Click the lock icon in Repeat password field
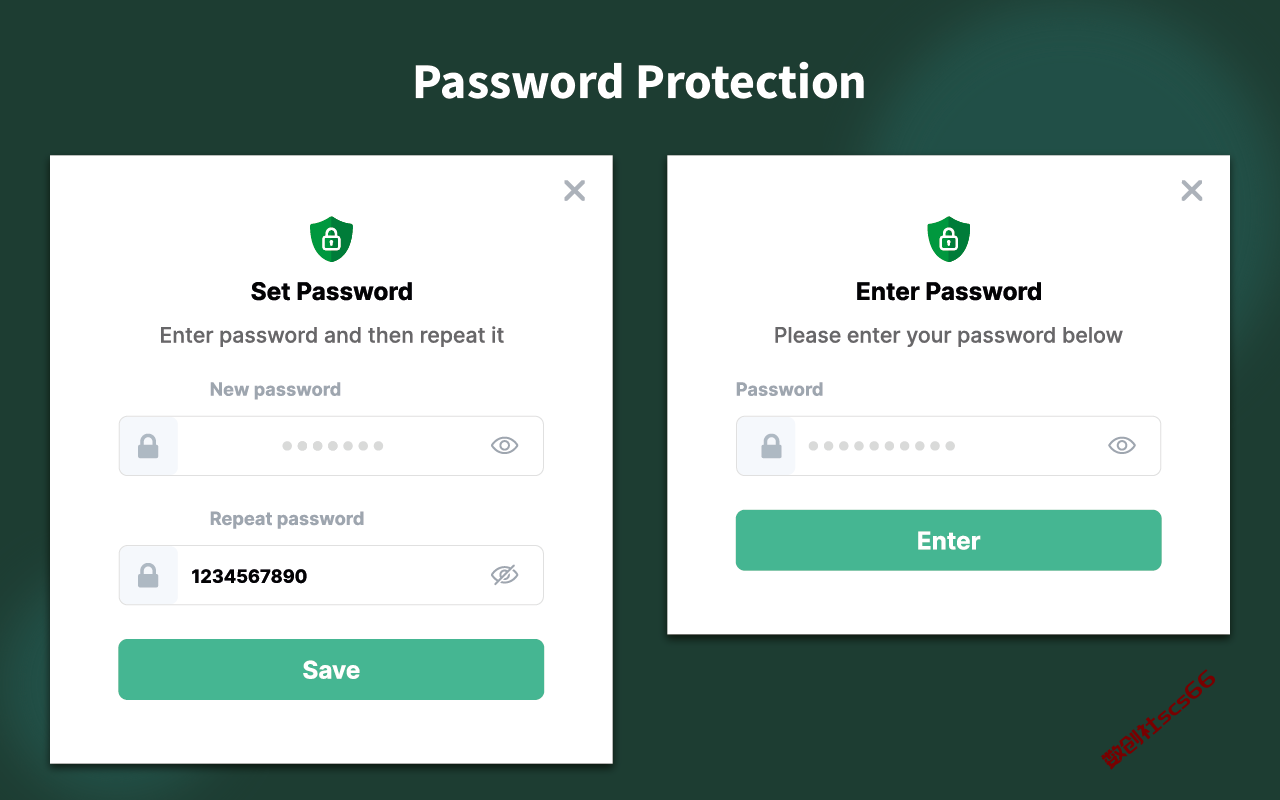Viewport: 1280px width, 800px height. tap(148, 575)
